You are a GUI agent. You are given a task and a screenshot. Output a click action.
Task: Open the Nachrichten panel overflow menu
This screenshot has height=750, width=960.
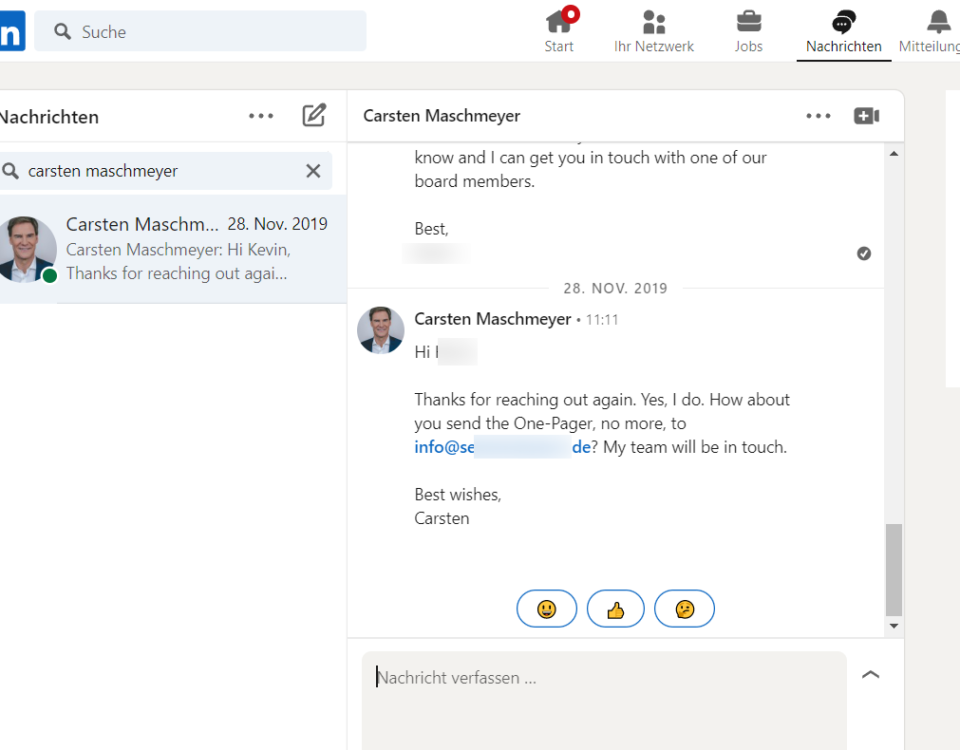point(260,115)
